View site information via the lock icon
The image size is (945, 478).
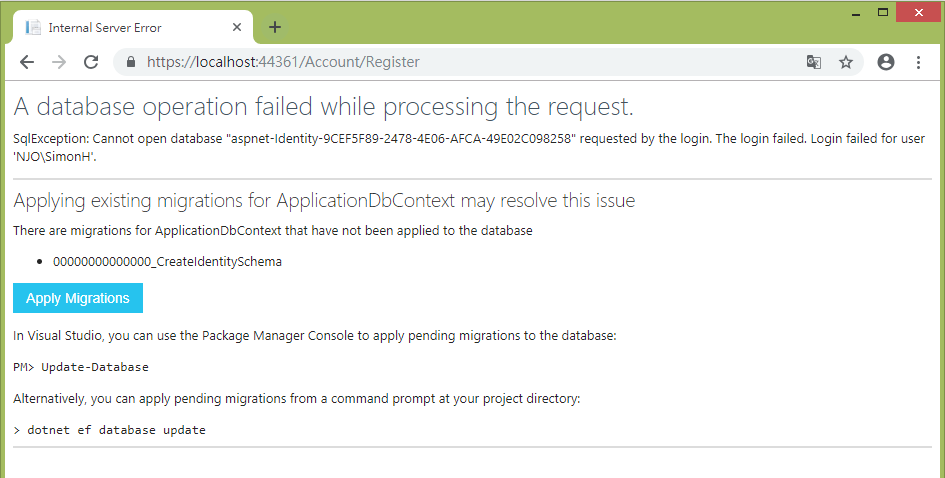(130, 62)
